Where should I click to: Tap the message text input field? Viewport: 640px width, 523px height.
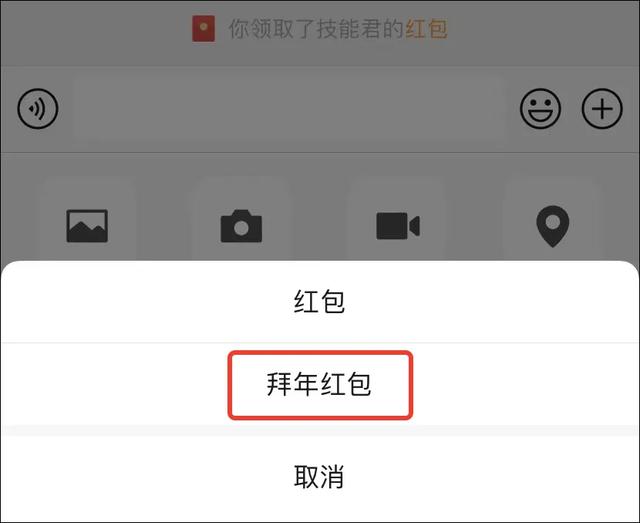click(289, 109)
